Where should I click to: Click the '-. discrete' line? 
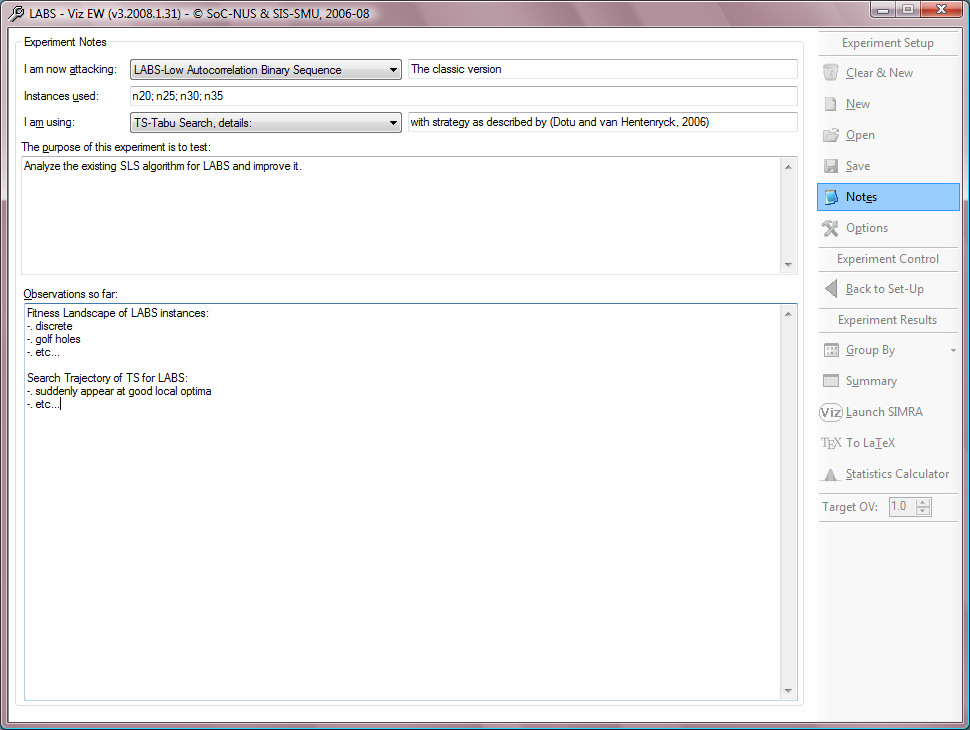pos(49,326)
